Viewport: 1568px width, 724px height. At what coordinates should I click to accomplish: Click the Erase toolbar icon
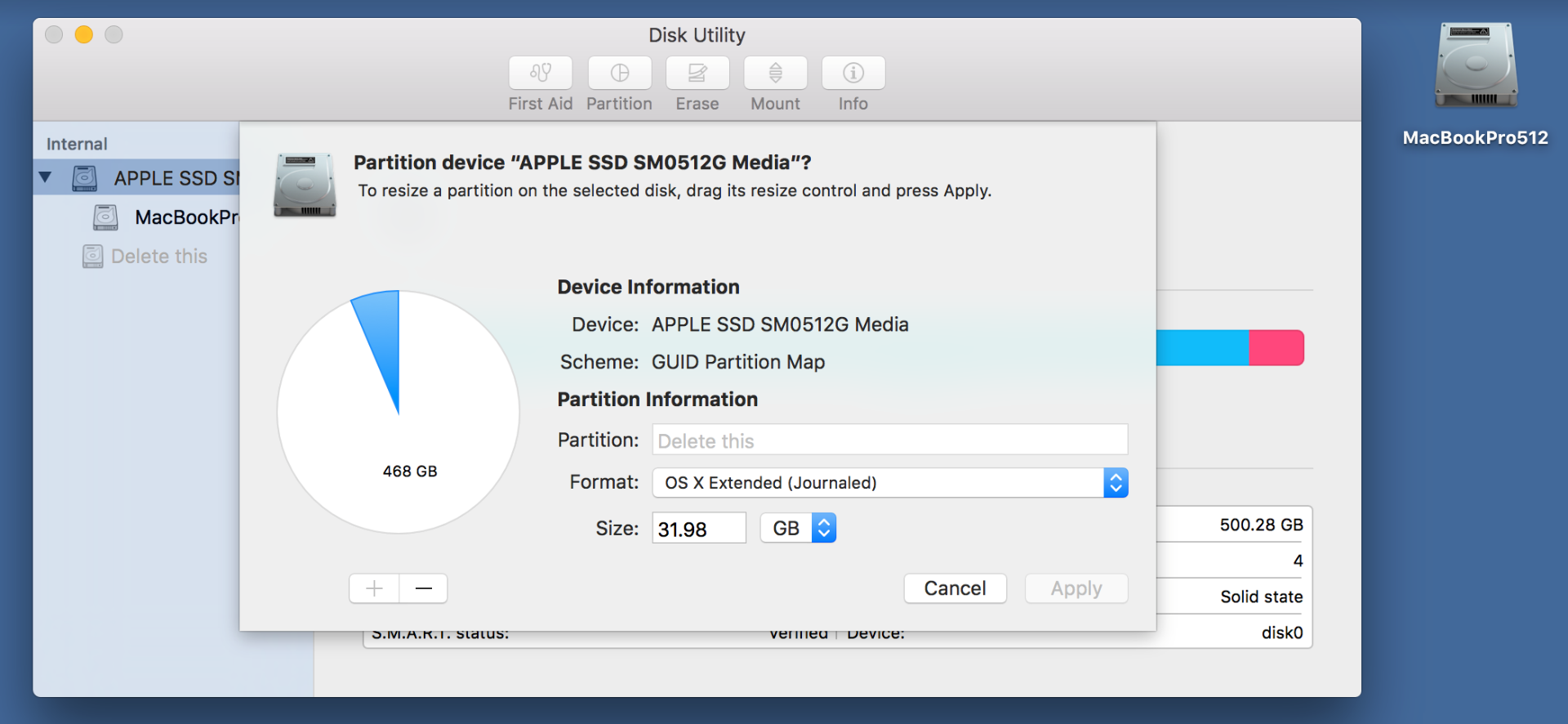click(697, 73)
